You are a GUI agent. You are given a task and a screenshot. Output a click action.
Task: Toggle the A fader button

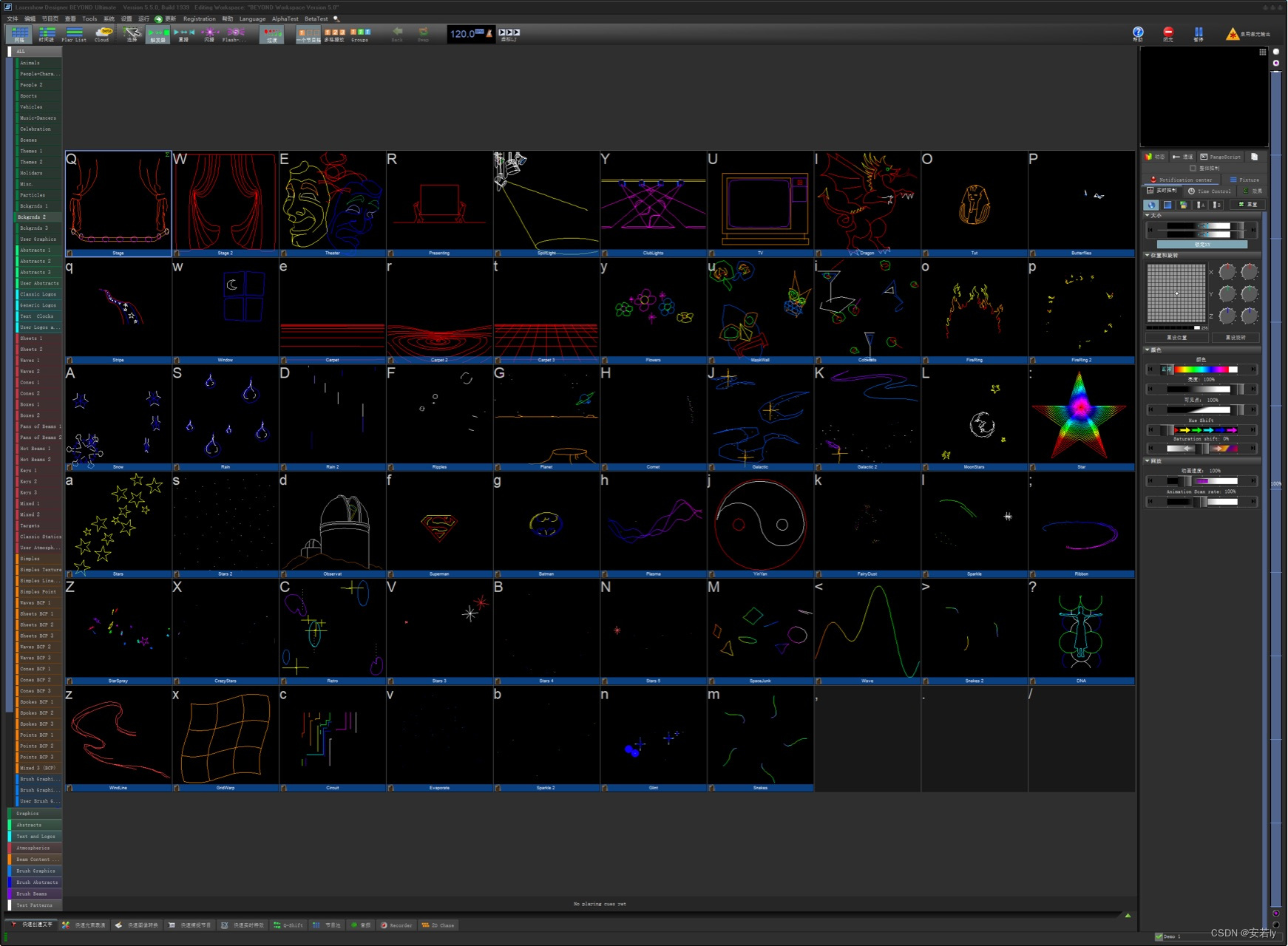pyautogui.click(x=1200, y=205)
